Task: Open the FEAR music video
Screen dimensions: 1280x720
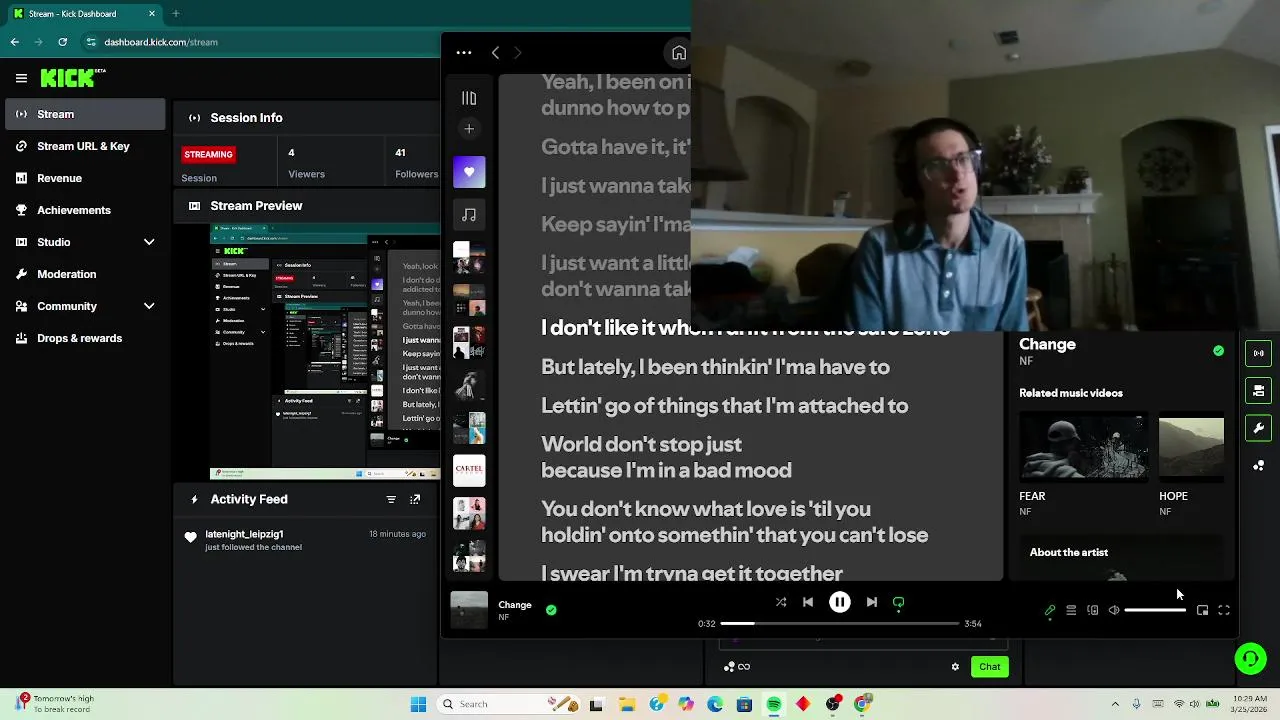Action: click(1084, 449)
